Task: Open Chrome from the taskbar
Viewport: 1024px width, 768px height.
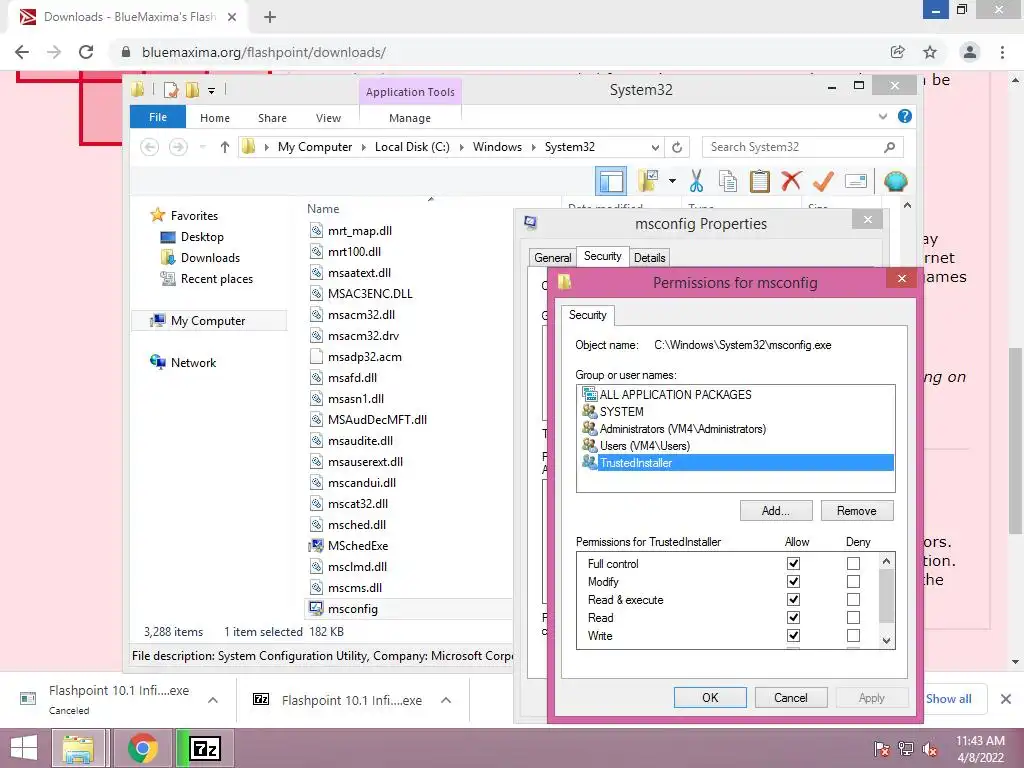Action: [143, 748]
